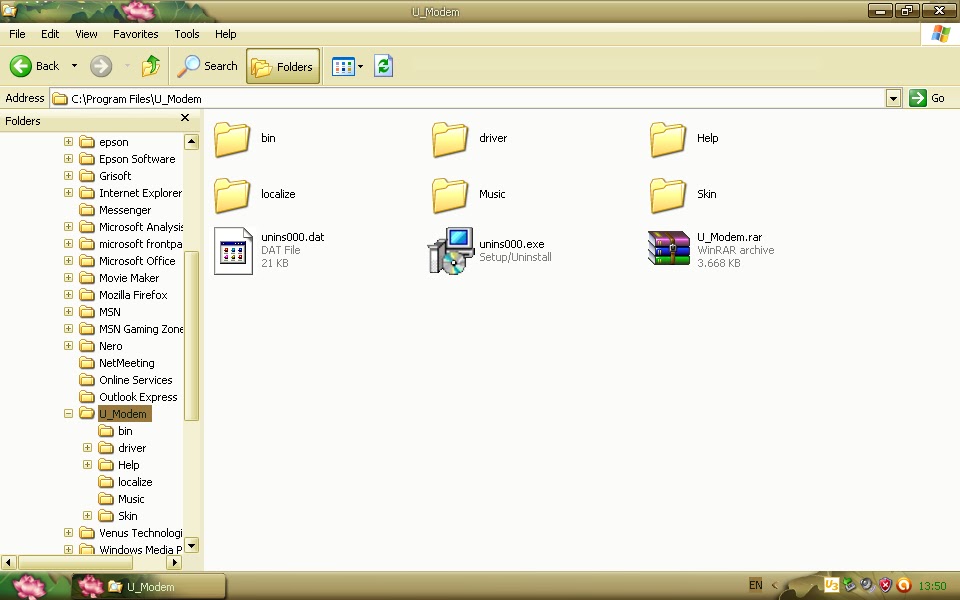This screenshot has height=600, width=960.
Task: Open the Edit menu
Action: (x=50, y=34)
